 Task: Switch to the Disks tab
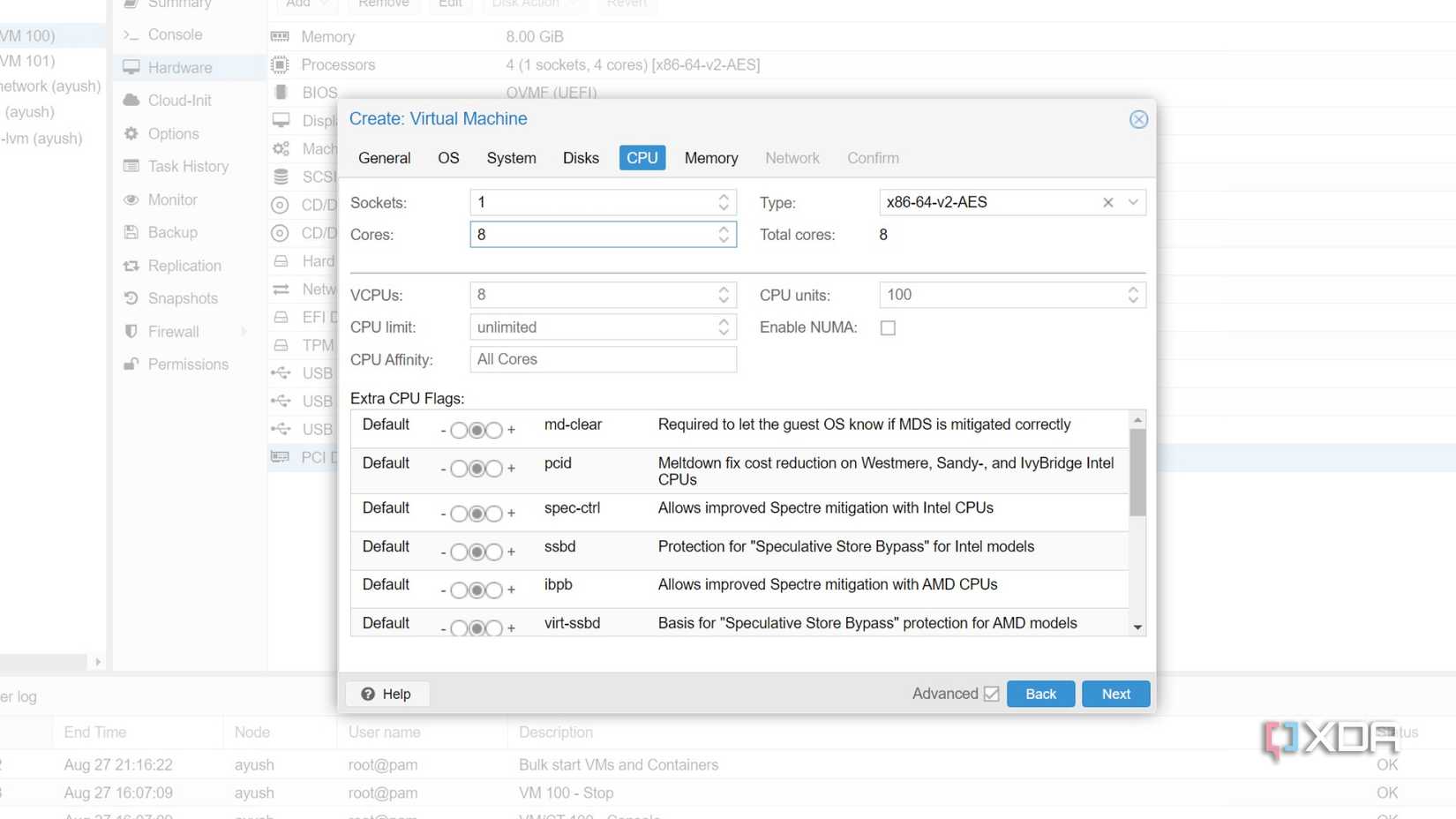click(x=581, y=158)
